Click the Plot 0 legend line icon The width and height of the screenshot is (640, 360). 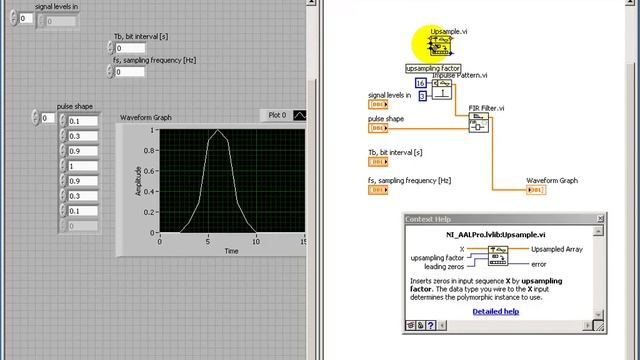point(300,115)
